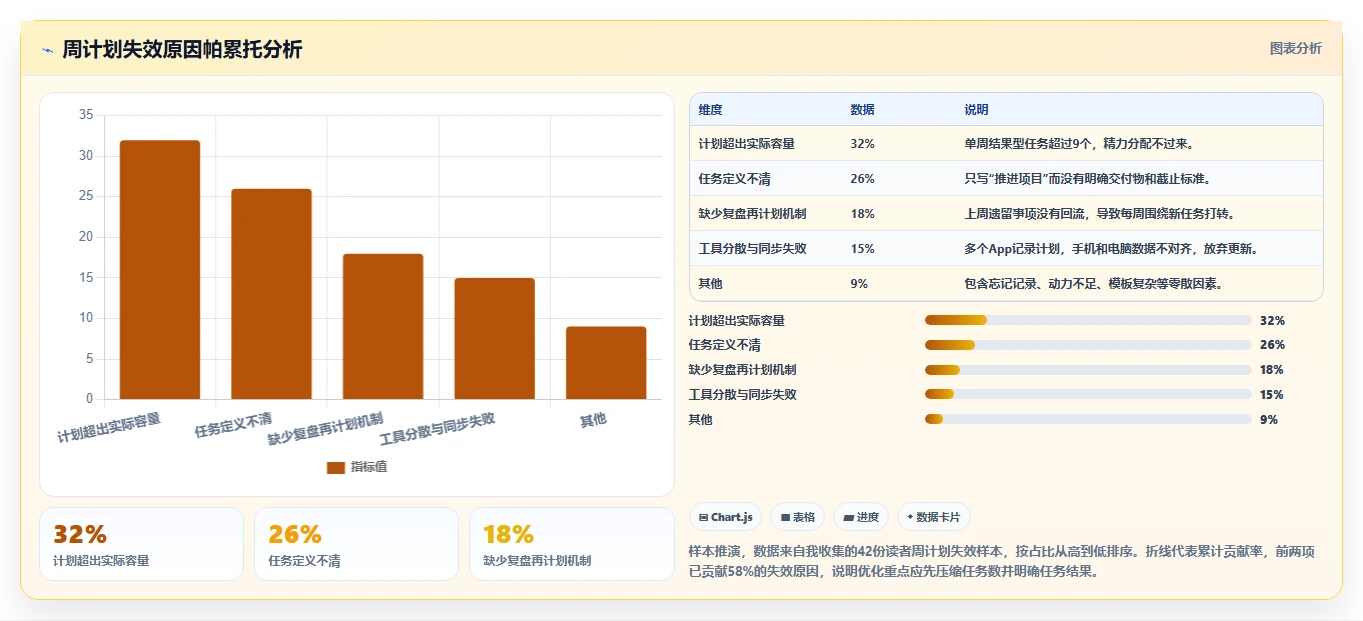Click the 缺少复盘再计划机制 progress bar

pyautogui.click(x=1088, y=370)
